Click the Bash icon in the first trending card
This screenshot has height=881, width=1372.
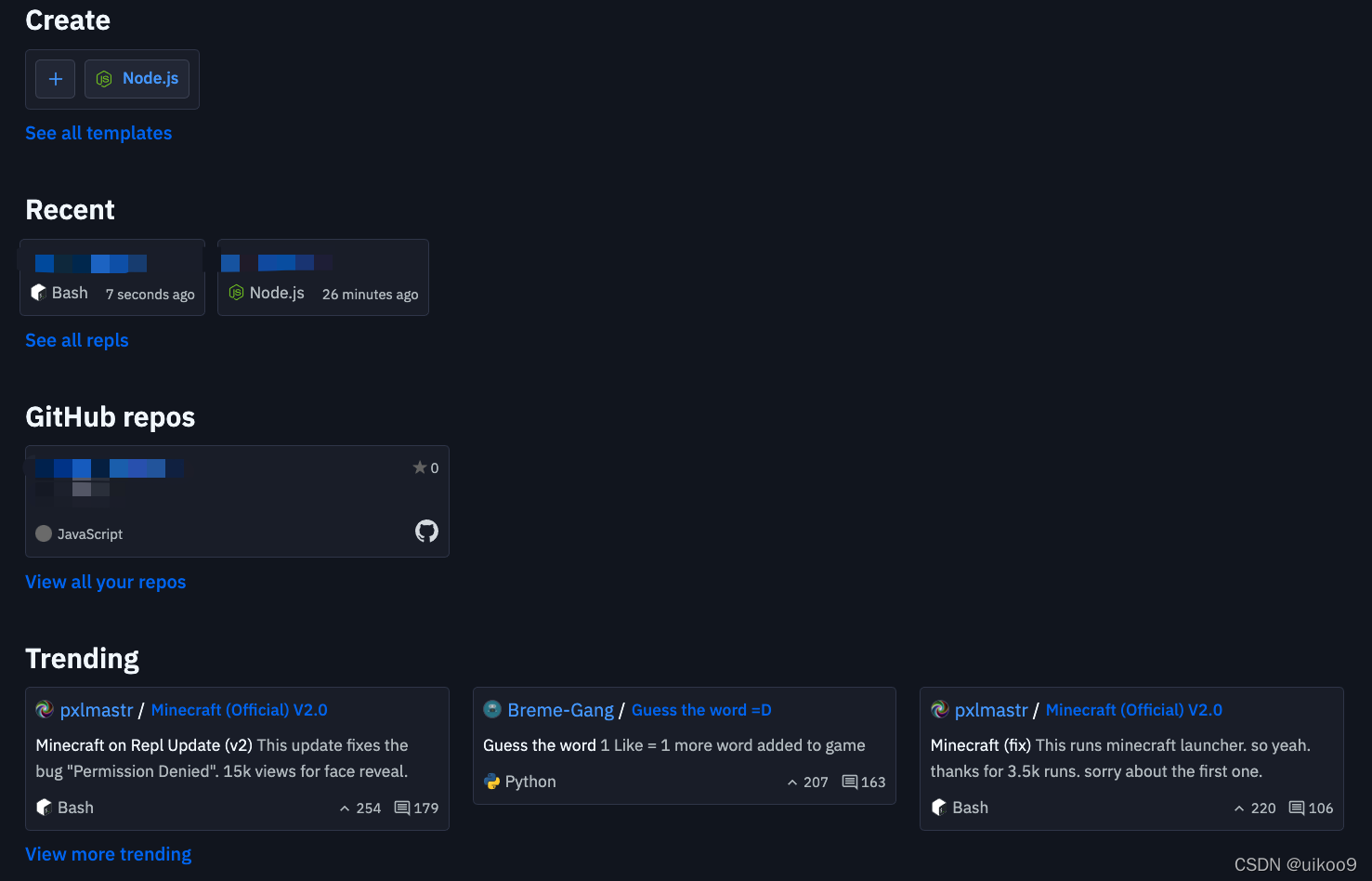click(44, 808)
